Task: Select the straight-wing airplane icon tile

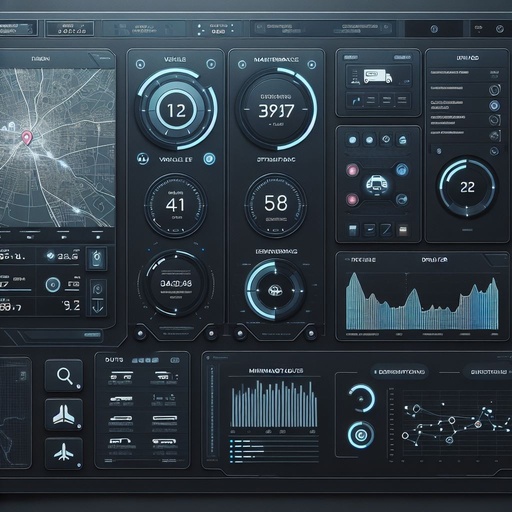Action: pos(64,454)
